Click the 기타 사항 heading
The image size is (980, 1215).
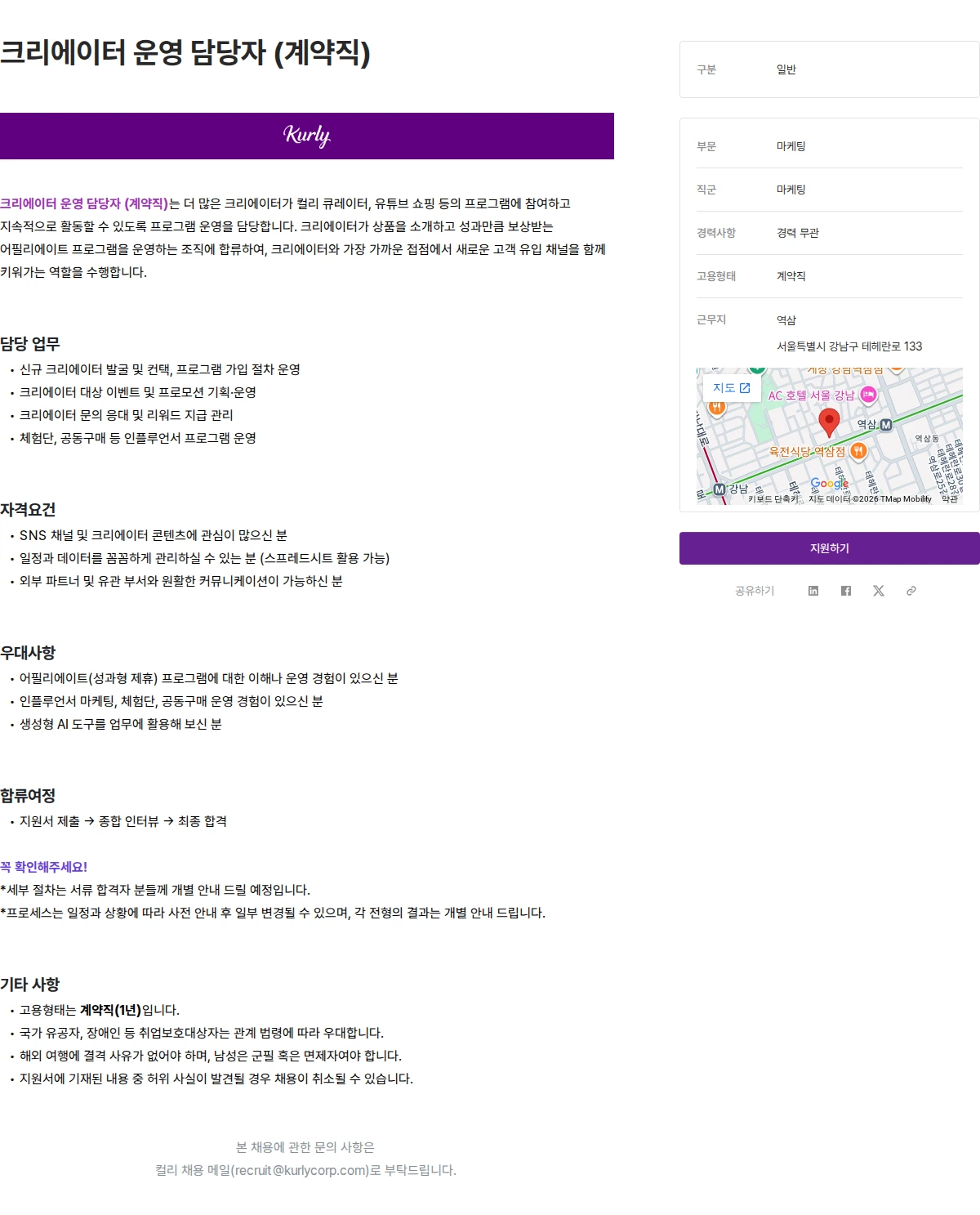coord(30,985)
